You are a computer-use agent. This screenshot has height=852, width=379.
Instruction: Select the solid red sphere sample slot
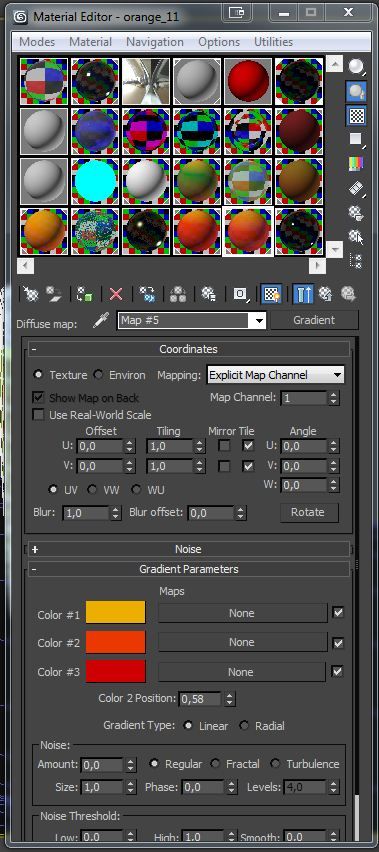pos(248,81)
